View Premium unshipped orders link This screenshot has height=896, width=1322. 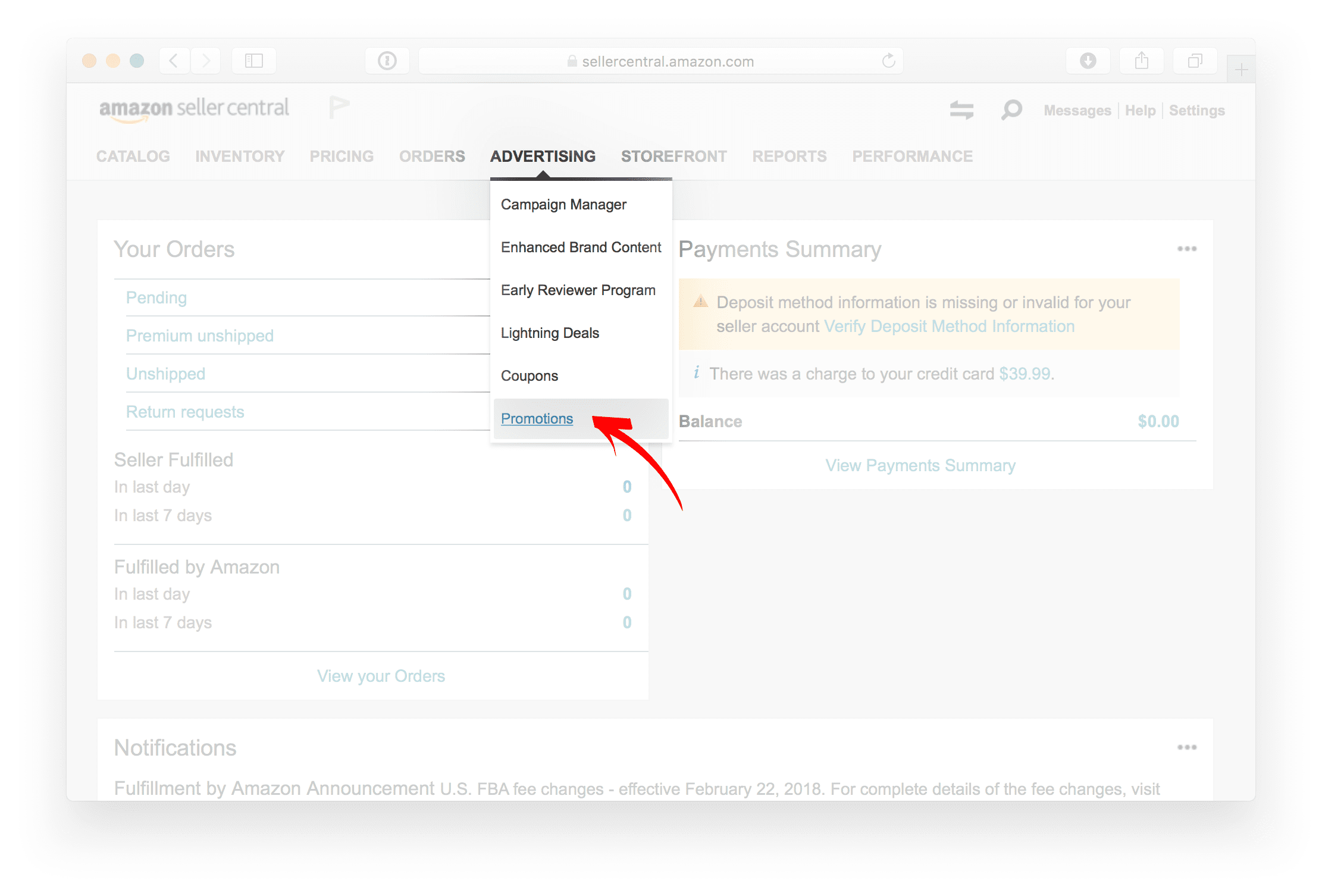pos(200,336)
